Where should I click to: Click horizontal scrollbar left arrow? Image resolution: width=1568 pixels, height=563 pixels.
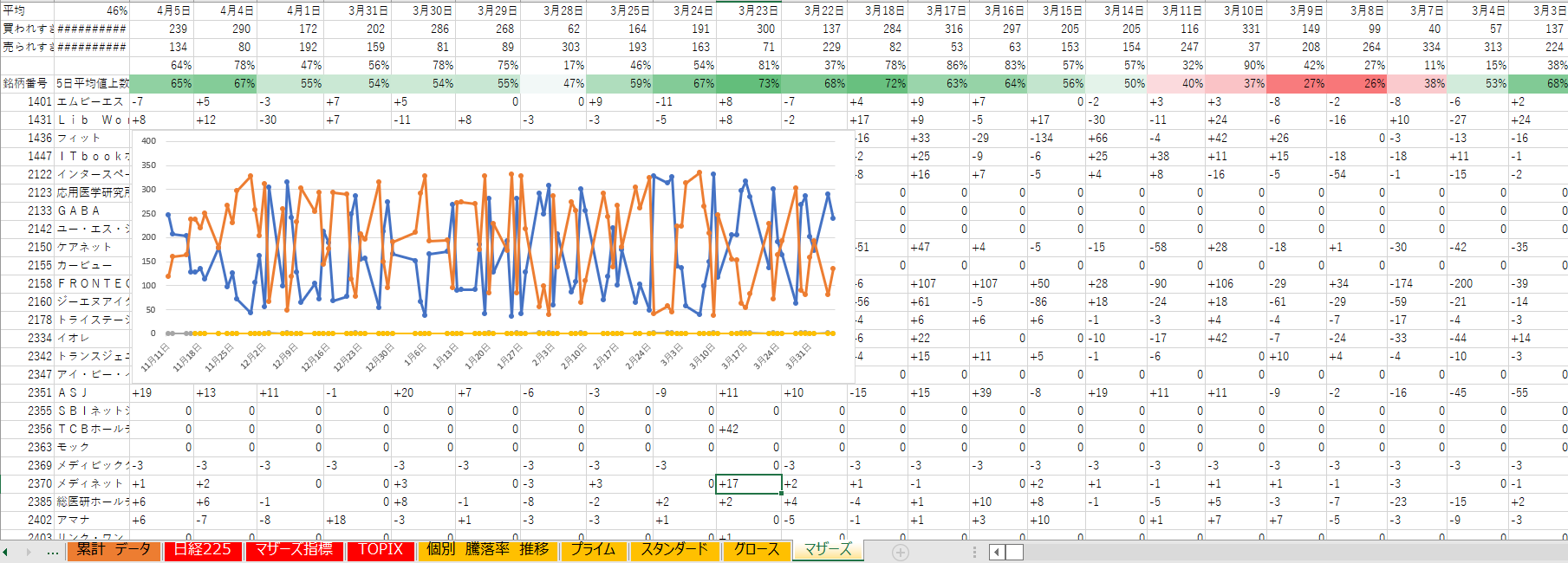coord(997,552)
